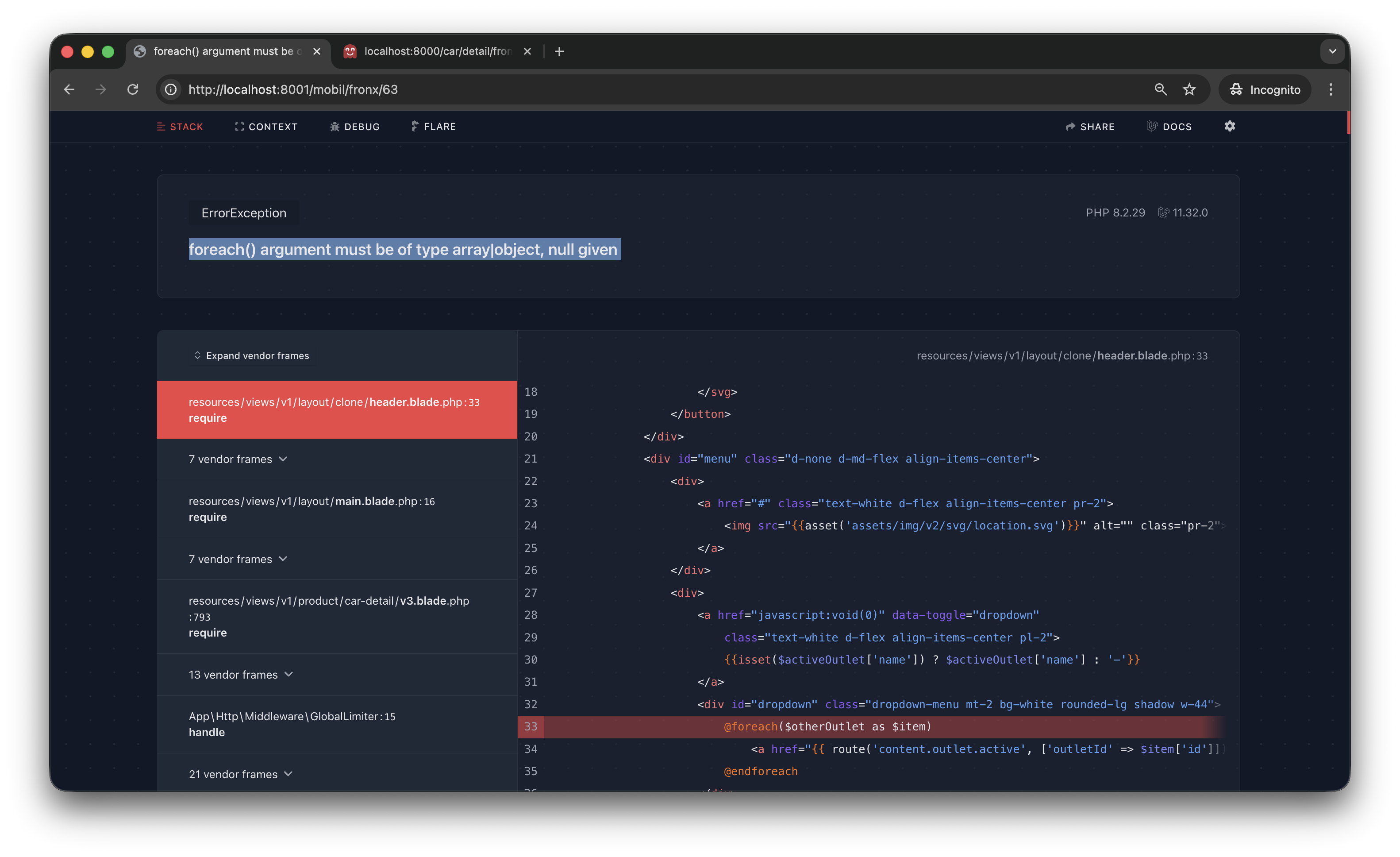Viewport: 1400px width, 857px height.
Task: Close the localhost:8000/car/detail tab
Action: click(x=527, y=51)
